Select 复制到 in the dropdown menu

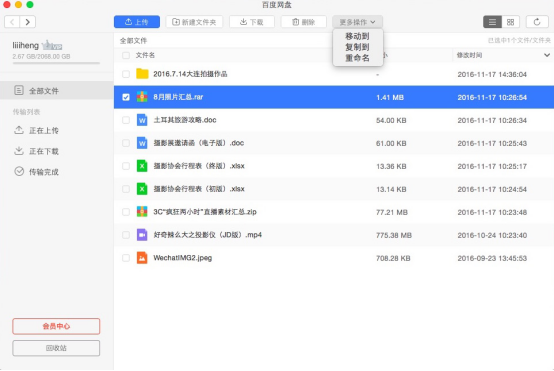[357, 47]
